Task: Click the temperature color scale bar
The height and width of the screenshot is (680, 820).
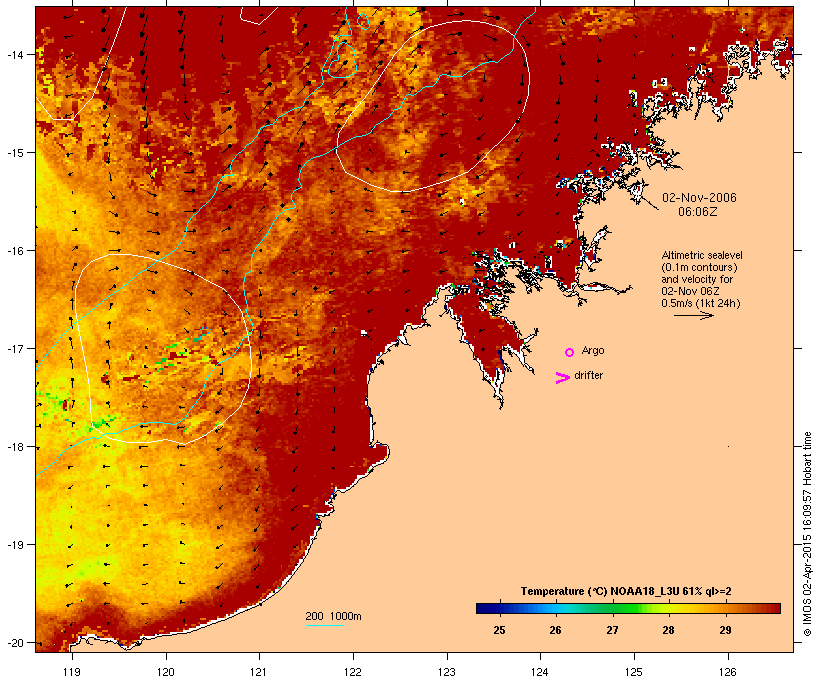Action: pos(628,608)
